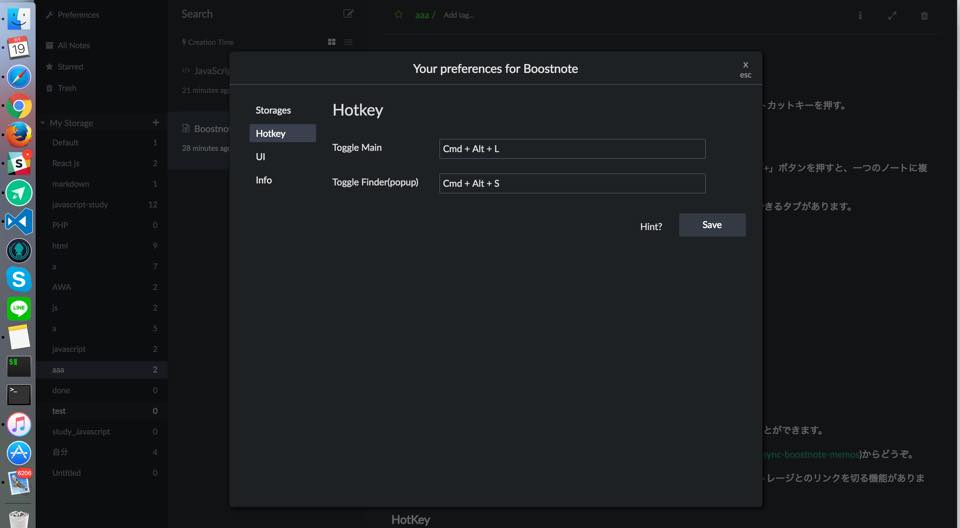Viewport: 960px width, 528px height.
Task: Open the green paper-plane app in dock
Action: (18, 192)
